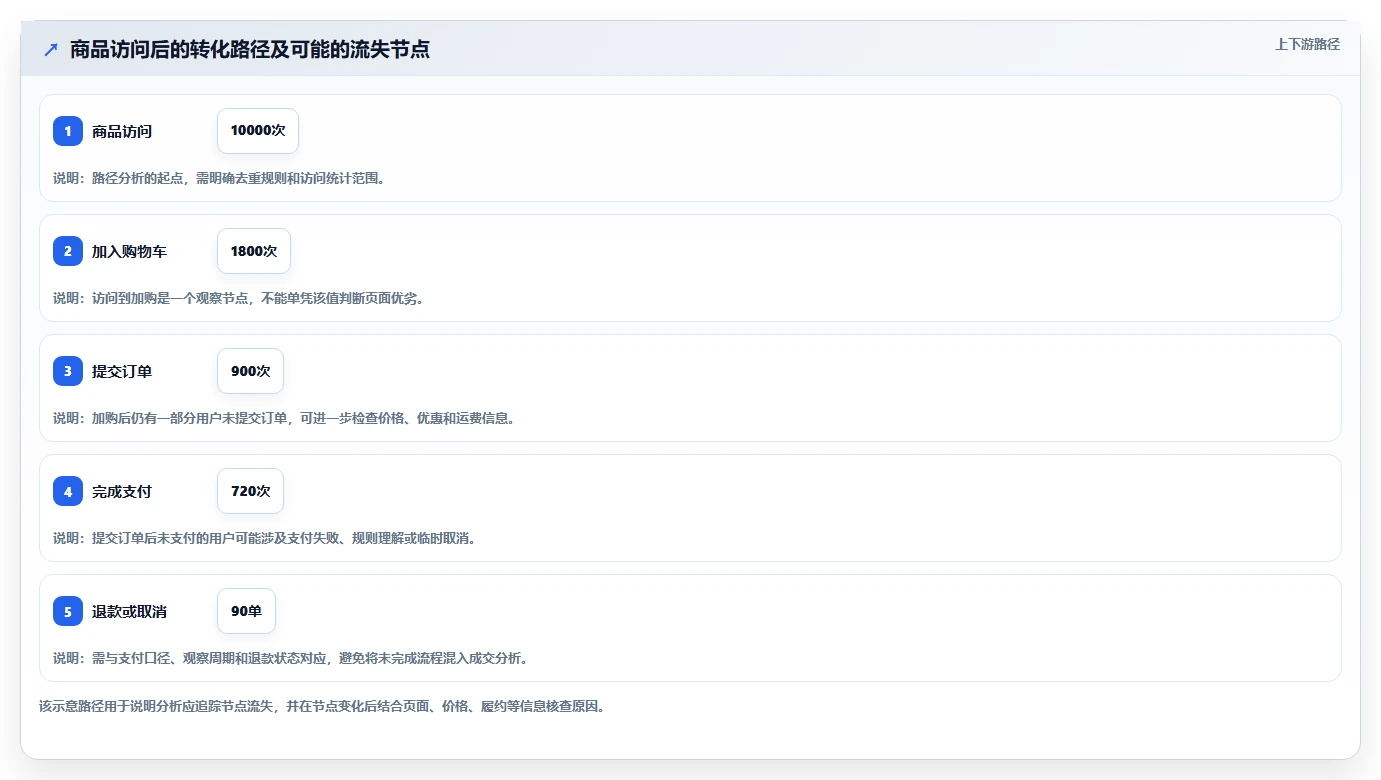
Task: Select the 加入购物车 step label
Action: (x=129, y=251)
